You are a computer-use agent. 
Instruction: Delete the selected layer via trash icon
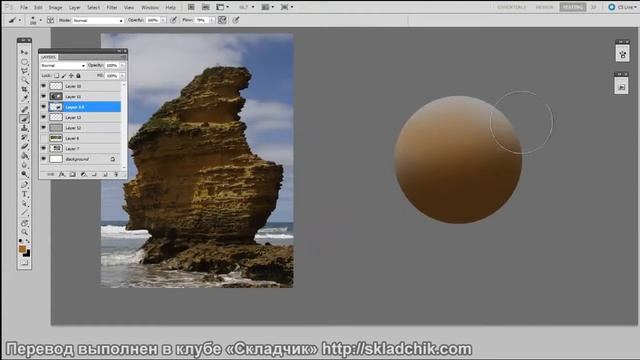point(116,174)
